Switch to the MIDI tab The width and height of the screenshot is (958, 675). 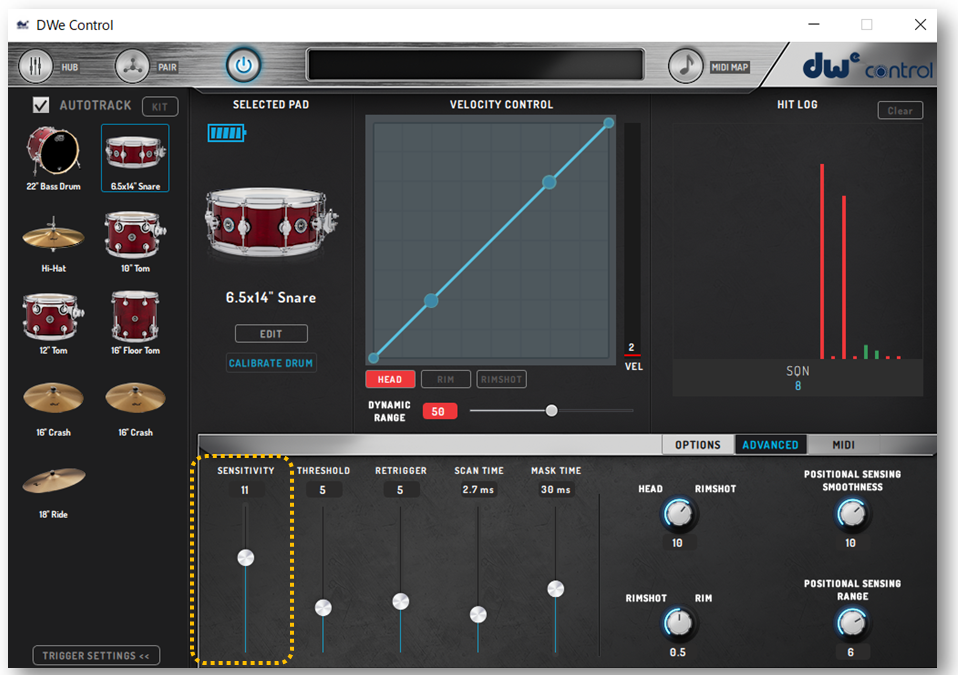(843, 445)
